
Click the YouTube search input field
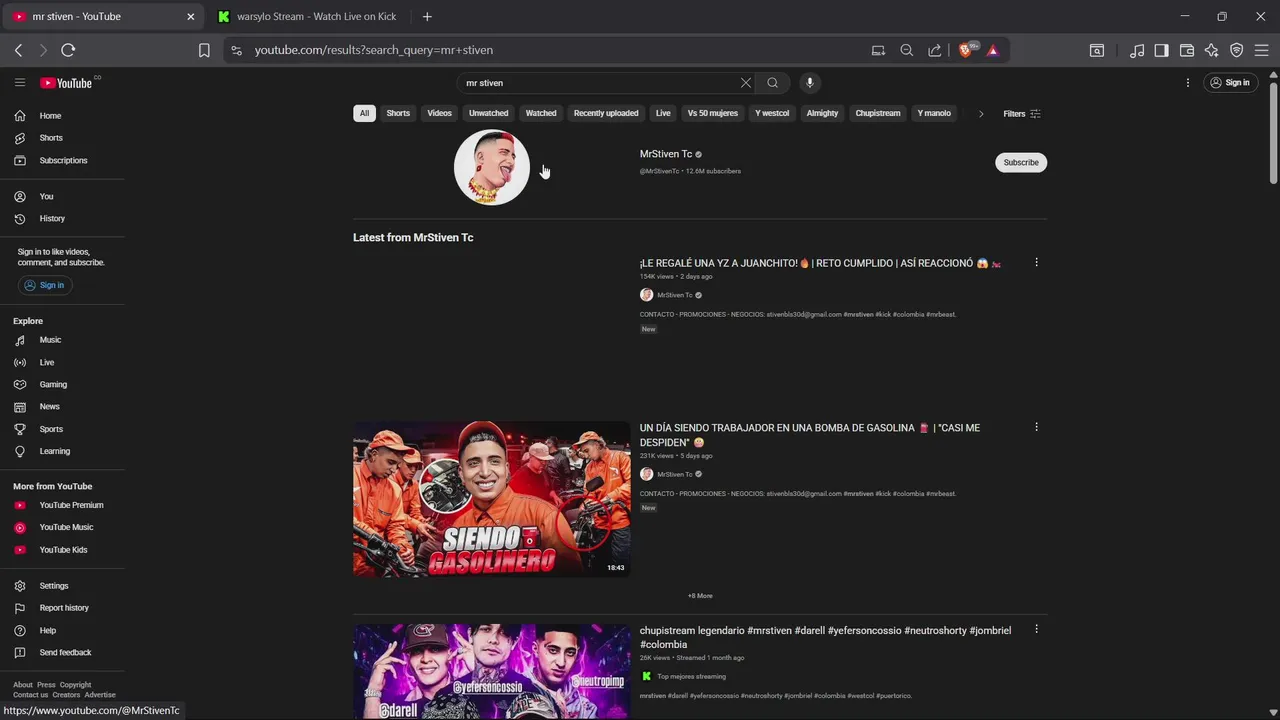(x=598, y=83)
